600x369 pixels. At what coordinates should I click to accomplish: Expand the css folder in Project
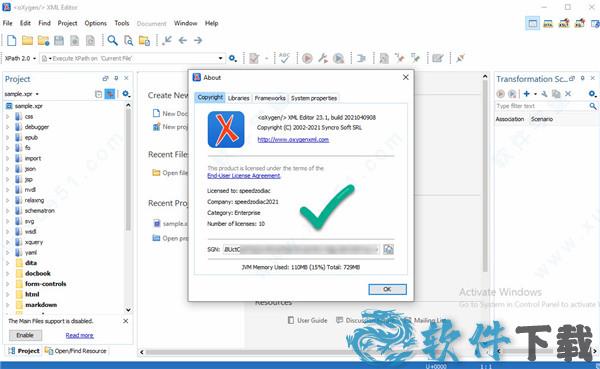(x=7, y=116)
